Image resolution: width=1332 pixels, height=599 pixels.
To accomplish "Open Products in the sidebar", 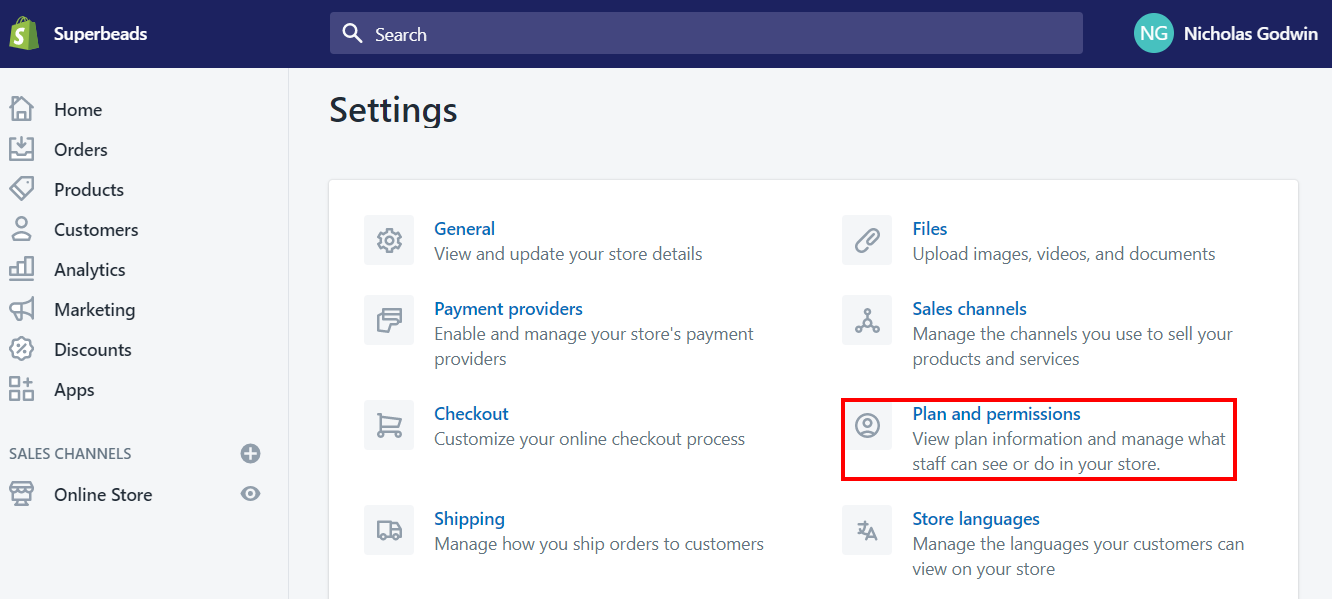I will pos(88,190).
